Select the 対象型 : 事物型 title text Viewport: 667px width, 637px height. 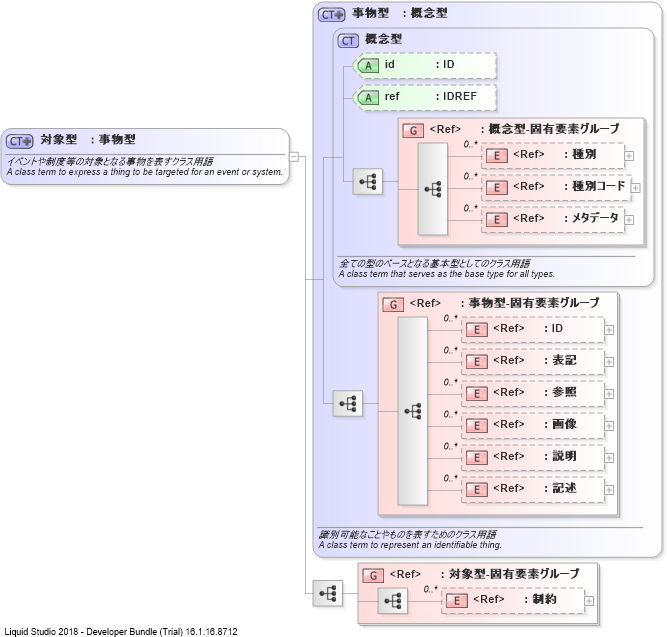(x=88, y=140)
